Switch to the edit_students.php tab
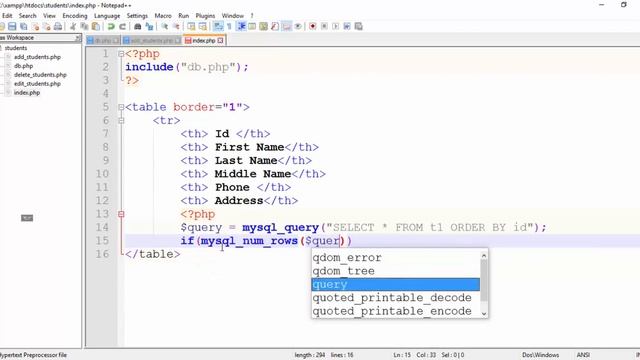The image size is (640, 360). [x=151, y=40]
